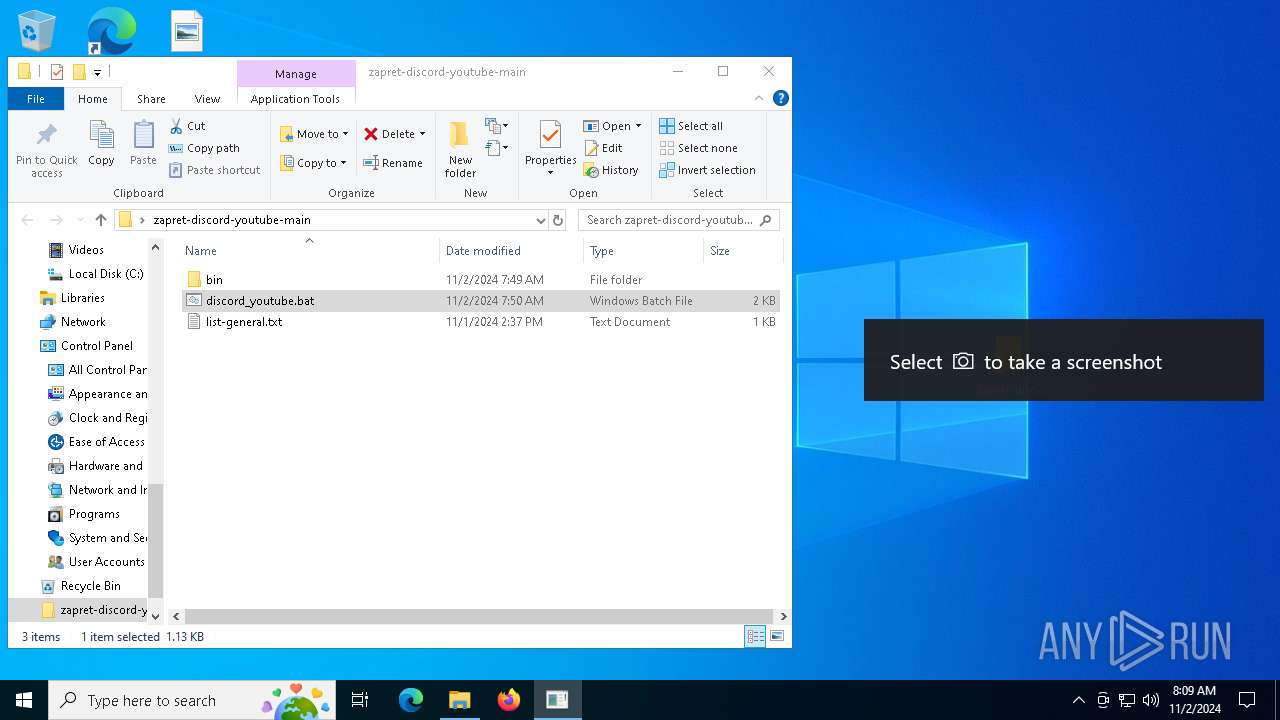The height and width of the screenshot is (720, 1280).
Task: Open Local Disk (C:) in navigation pane
Action: click(105, 274)
